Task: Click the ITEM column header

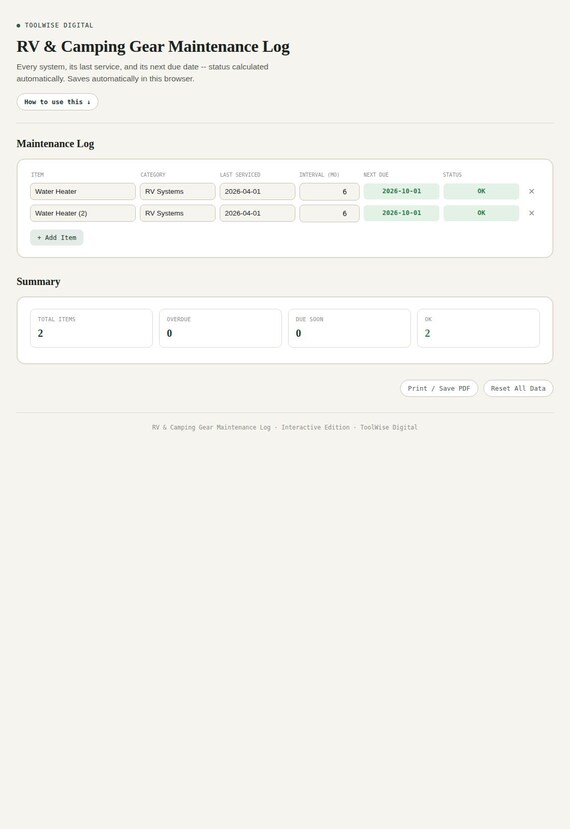Action: pos(38,174)
